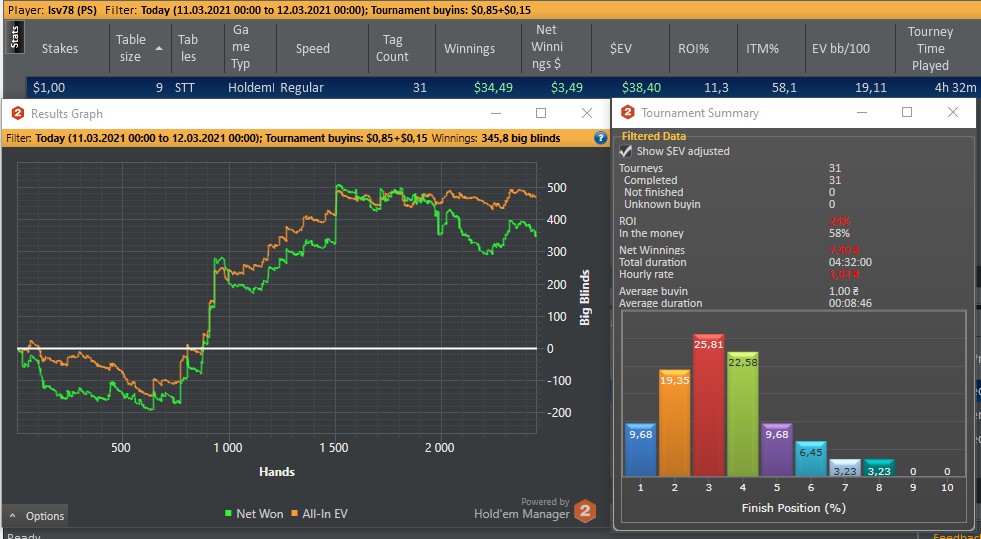Image resolution: width=981 pixels, height=539 pixels.
Task: Open the vertical Stats side tab
Action: coord(14,37)
